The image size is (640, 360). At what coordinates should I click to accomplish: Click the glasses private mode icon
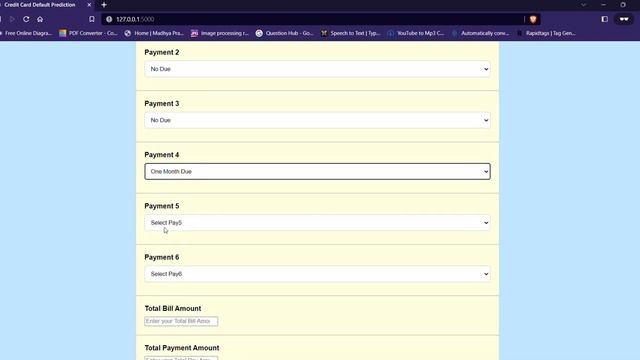(x=624, y=19)
